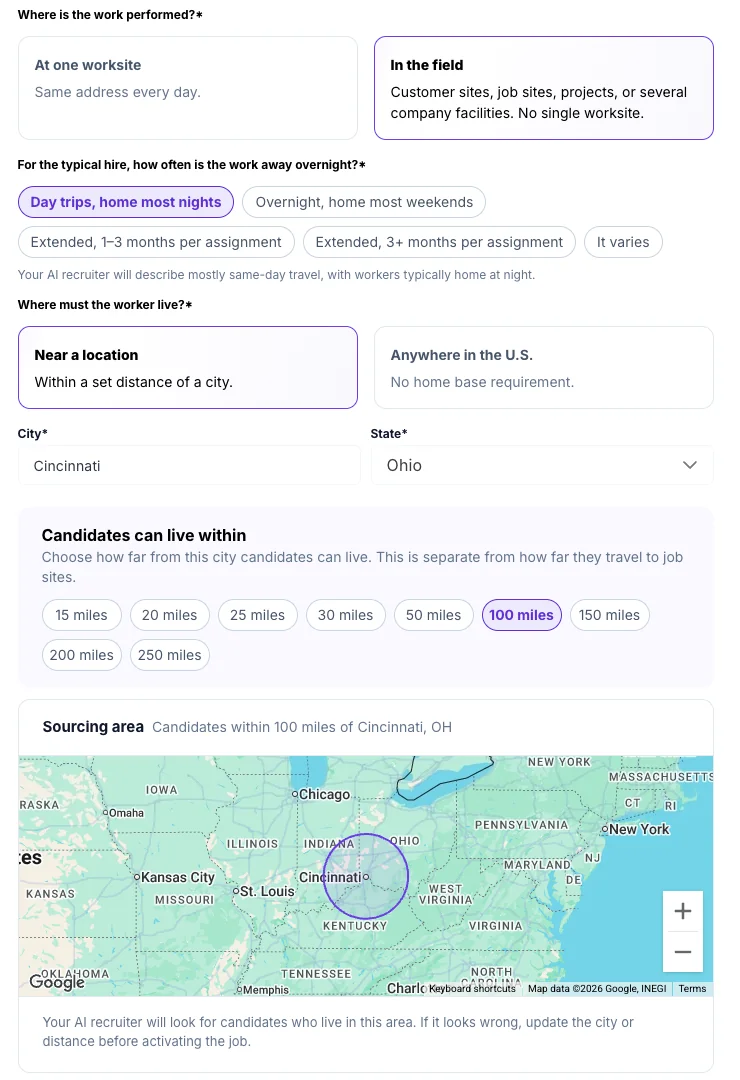Set distance to 25 miles
This screenshot has height=1080, width=740.
point(258,615)
